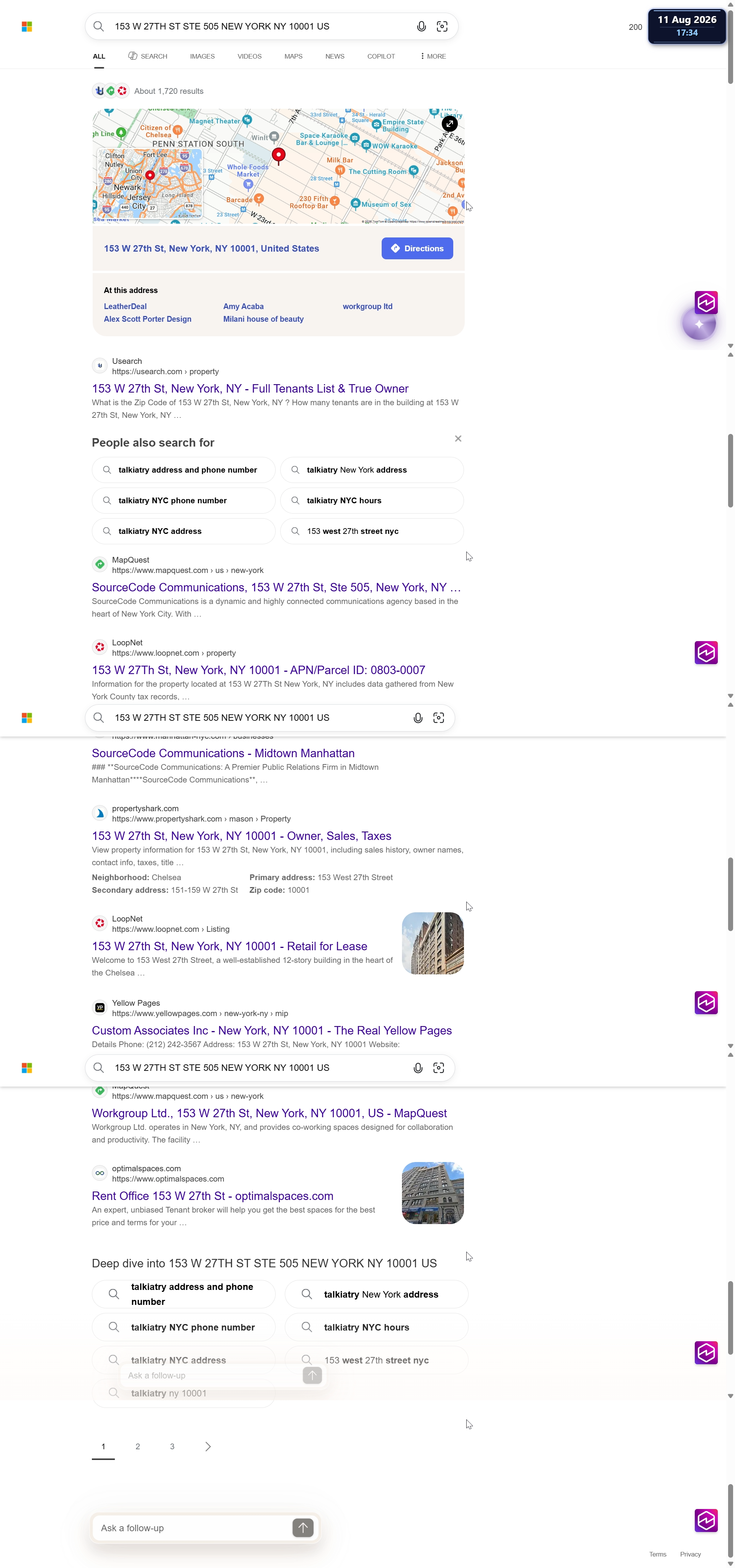Click the 11 Aug 2026 date widget
Viewport: 735px width, 1568px height.
[x=687, y=26]
